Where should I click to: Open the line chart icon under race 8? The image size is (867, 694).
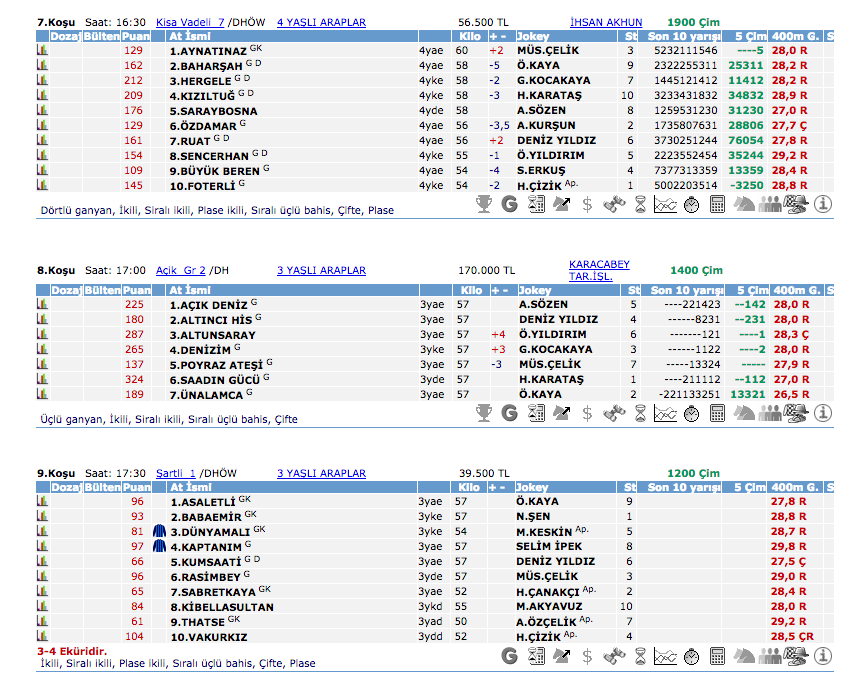pyautogui.click(x=665, y=412)
